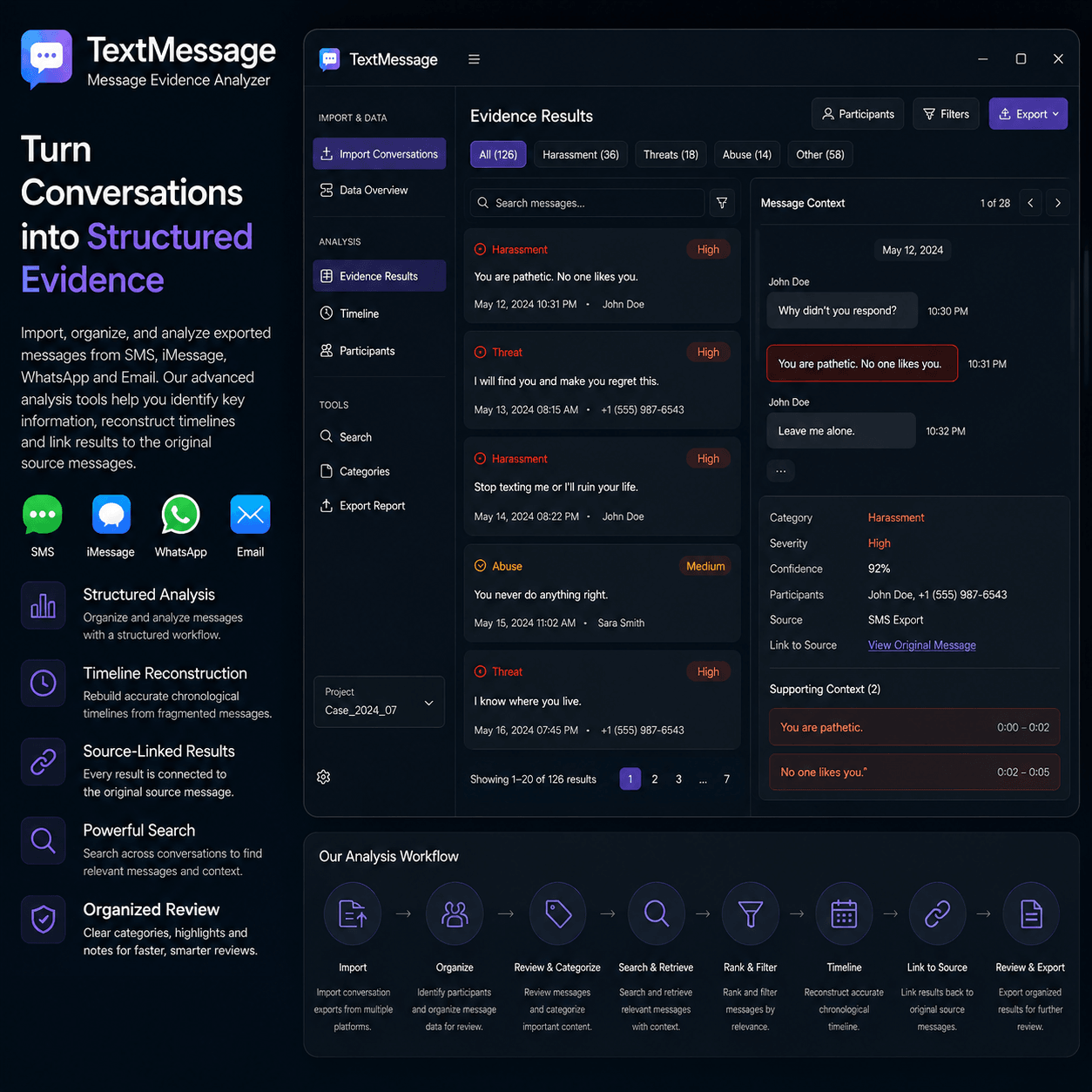This screenshot has width=1092, height=1092.
Task: Open Categories tool in the sidebar
Action: tap(379, 471)
